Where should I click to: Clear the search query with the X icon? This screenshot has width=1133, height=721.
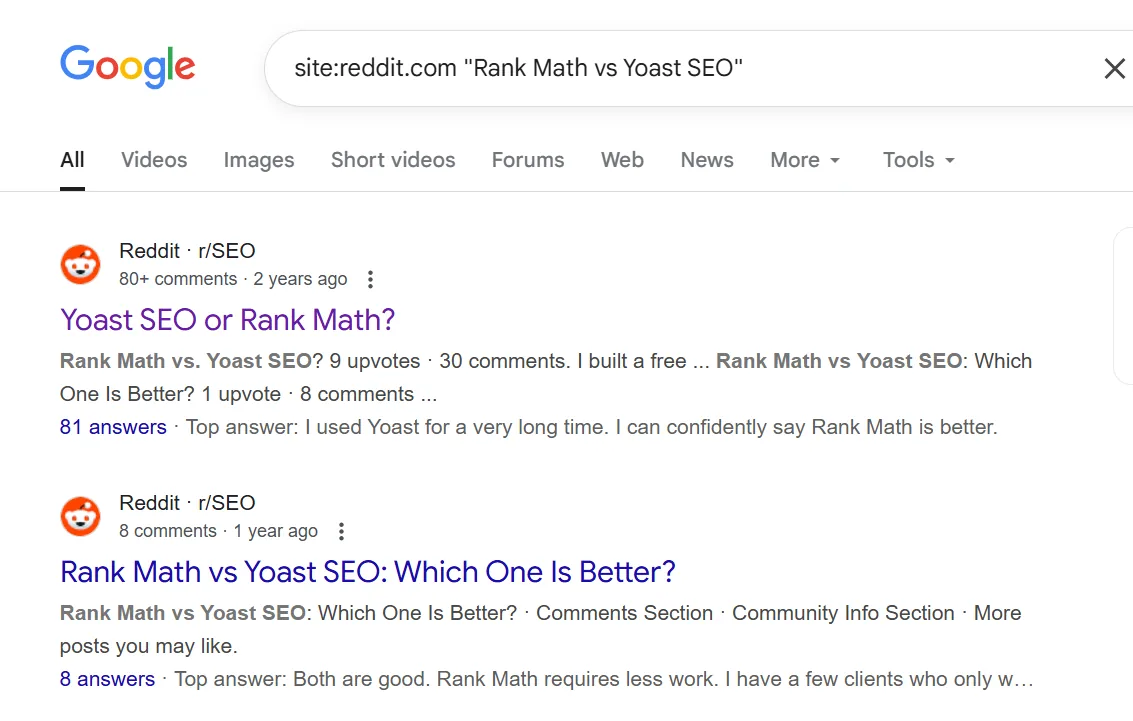1114,68
